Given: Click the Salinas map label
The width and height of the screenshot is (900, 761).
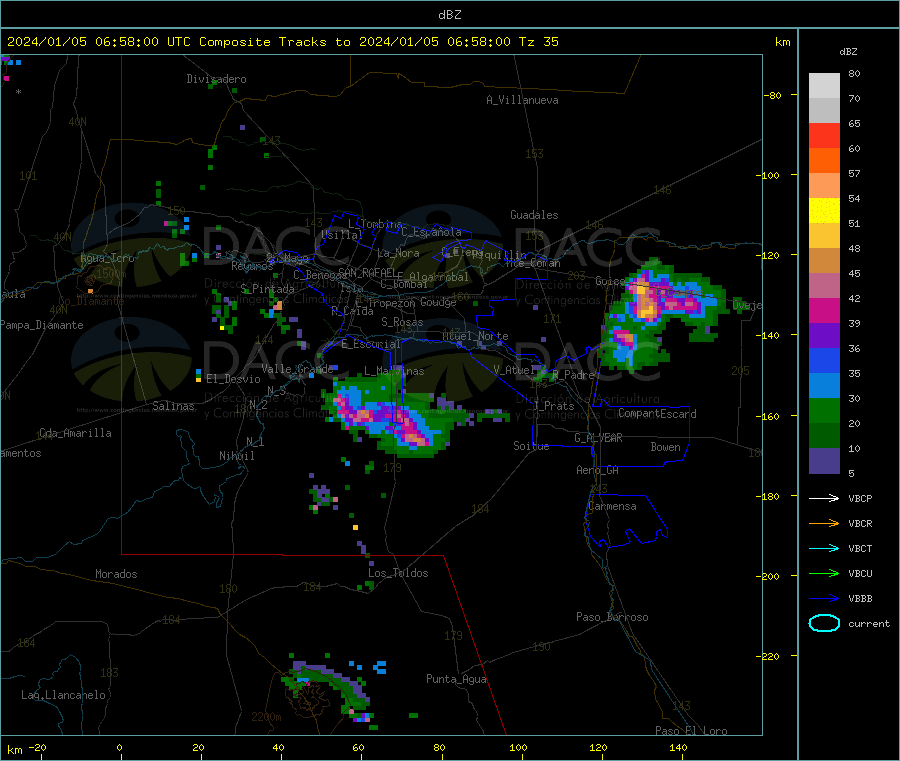Looking at the screenshot, I should 173,406.
